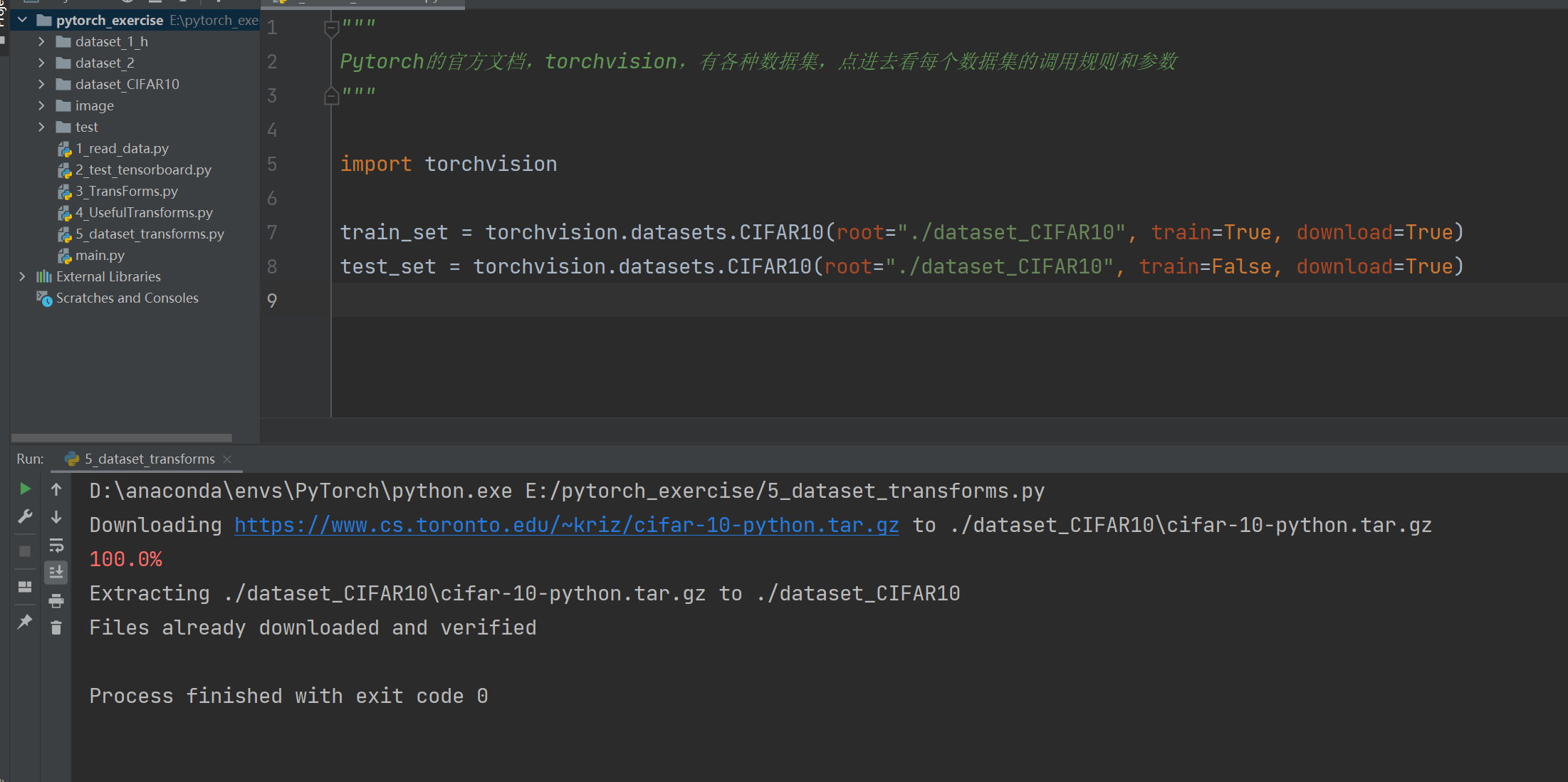Open run configuration wrench icon

[x=25, y=516]
